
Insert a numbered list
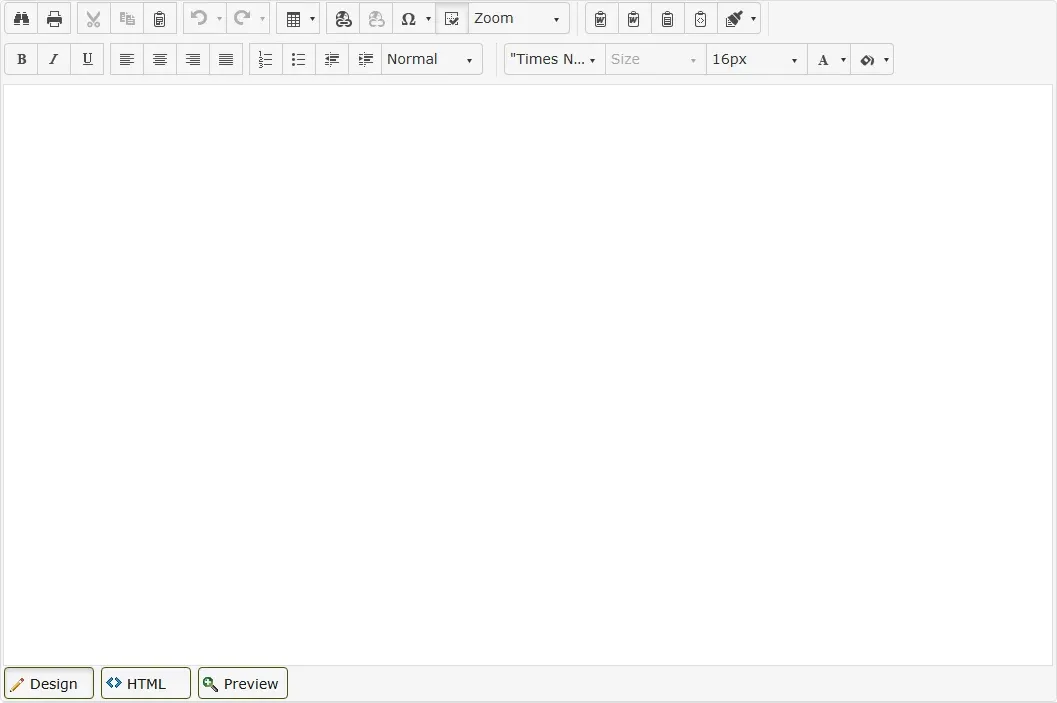point(266,59)
